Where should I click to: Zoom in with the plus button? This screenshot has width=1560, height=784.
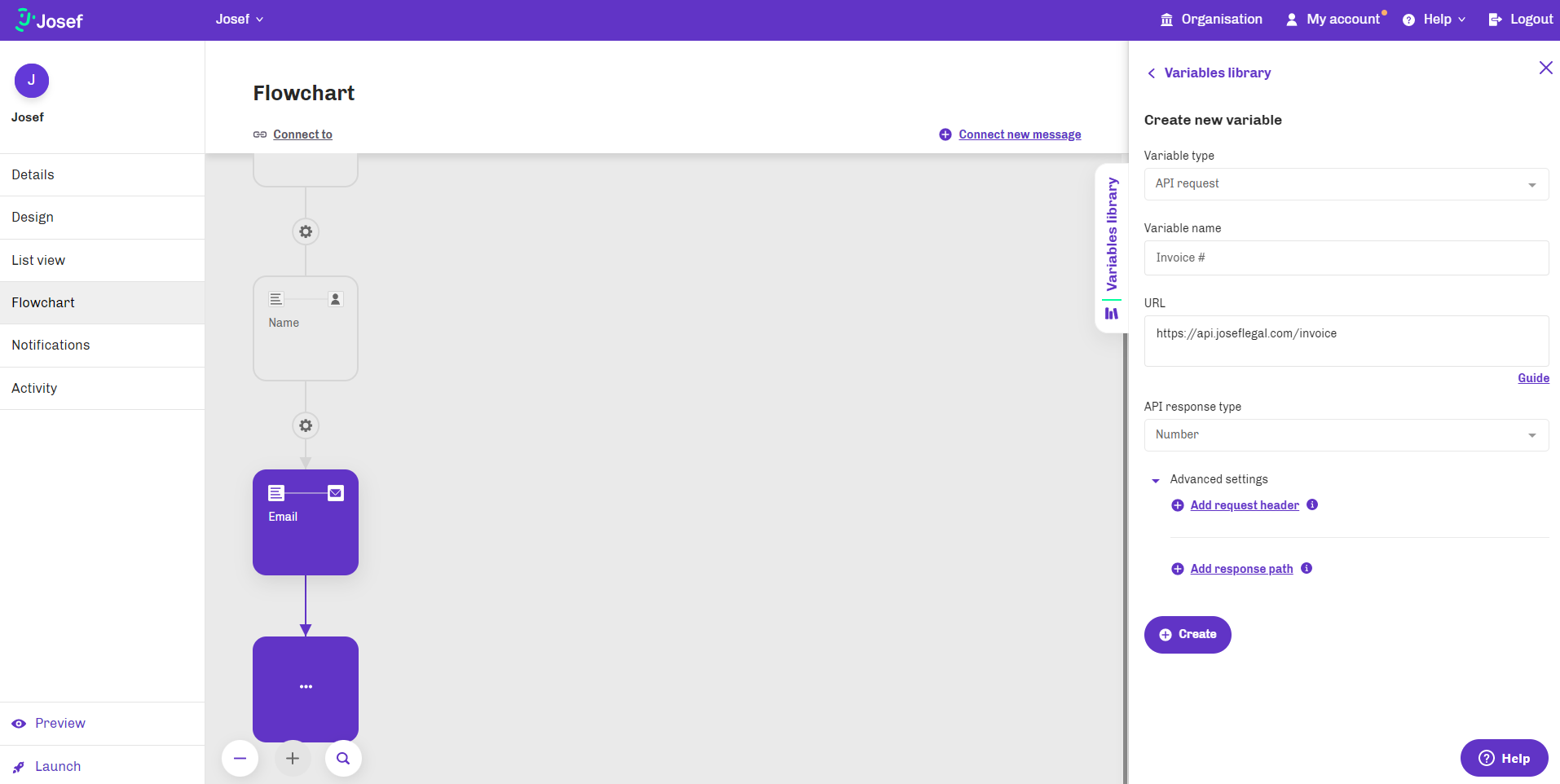pos(293,759)
